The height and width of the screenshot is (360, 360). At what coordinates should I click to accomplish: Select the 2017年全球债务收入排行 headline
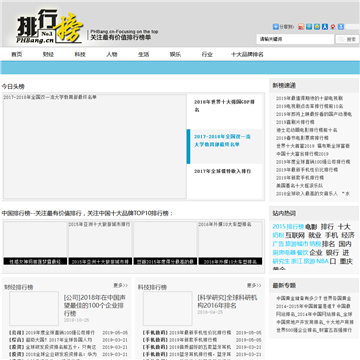(x=222, y=171)
